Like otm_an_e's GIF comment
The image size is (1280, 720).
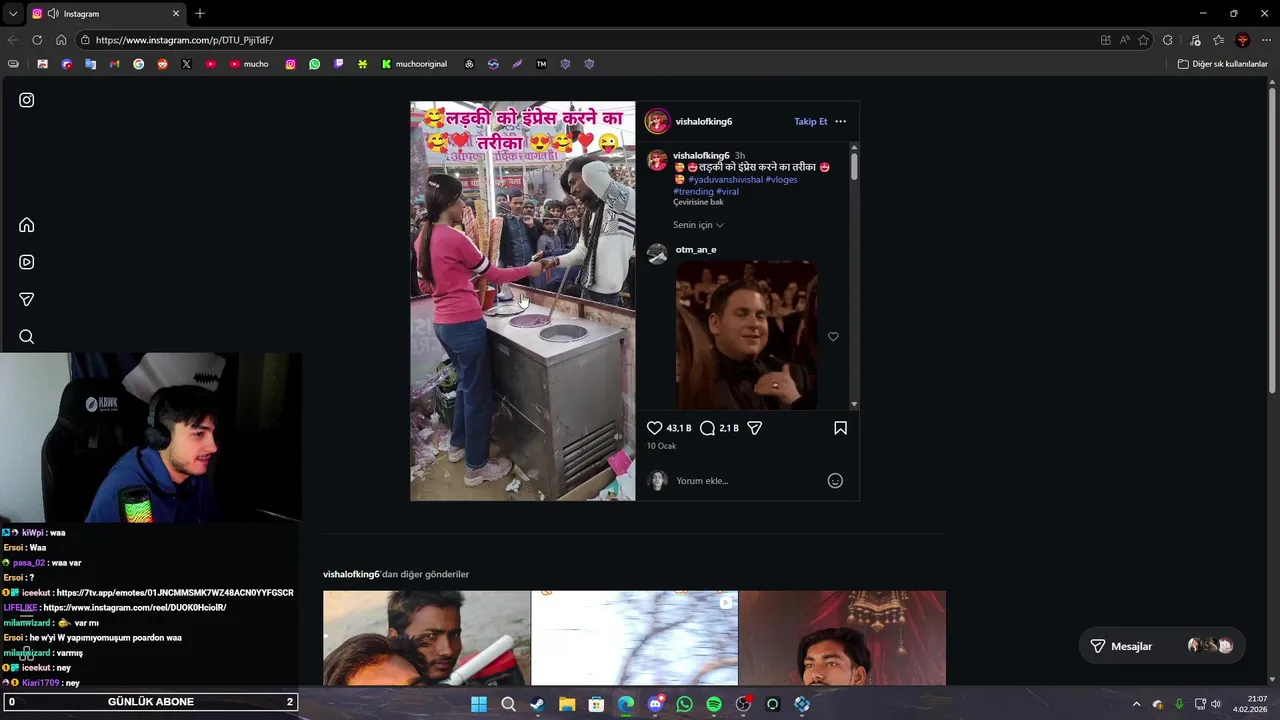click(833, 337)
